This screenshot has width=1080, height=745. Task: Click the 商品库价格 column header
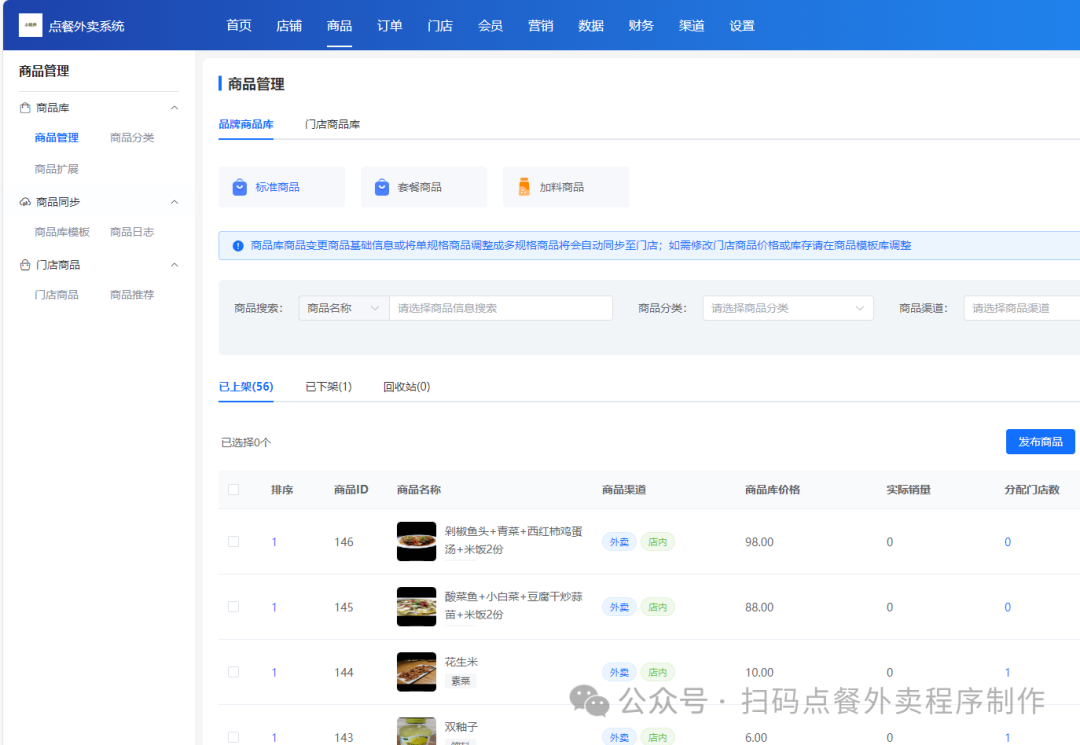pos(772,490)
